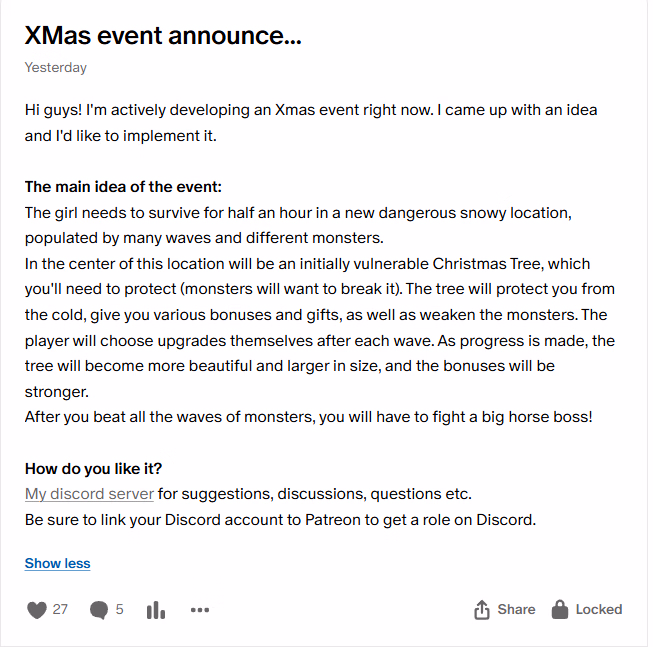The image size is (653, 647).
Task: Click the 'Locked' status label
Action: [598, 609]
